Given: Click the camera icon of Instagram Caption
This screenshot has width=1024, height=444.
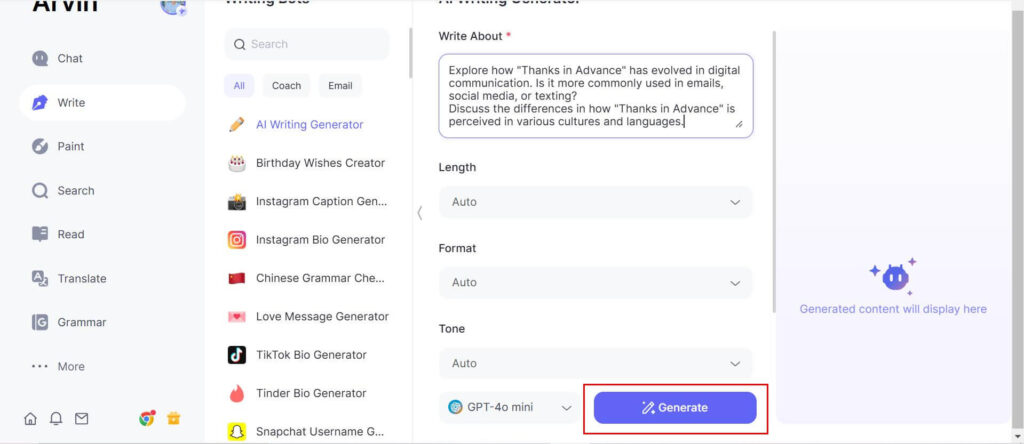Looking at the screenshot, I should pos(236,202).
